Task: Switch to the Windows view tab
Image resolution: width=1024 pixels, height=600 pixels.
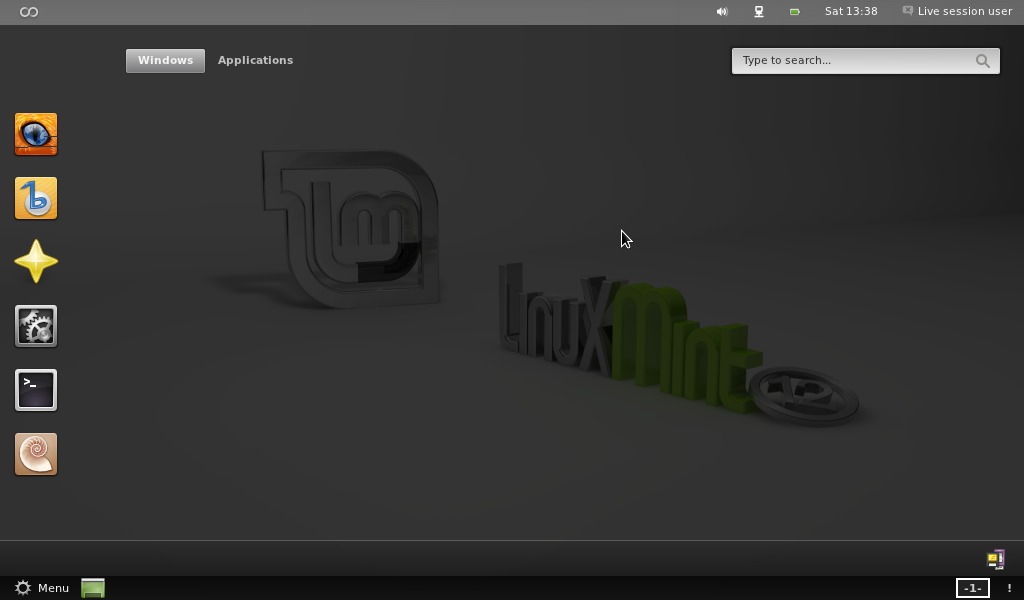Action: pyautogui.click(x=165, y=61)
